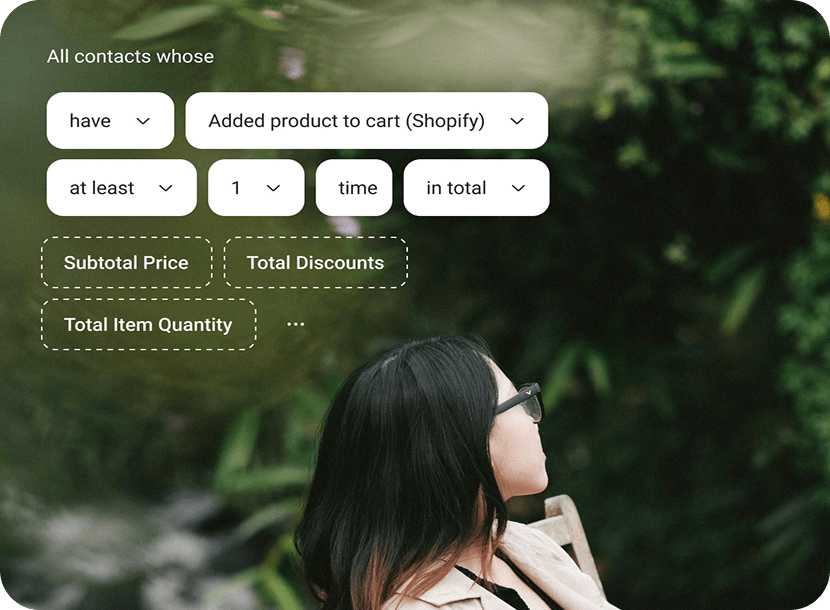Click the woman's glasses in the photo

click(x=519, y=403)
